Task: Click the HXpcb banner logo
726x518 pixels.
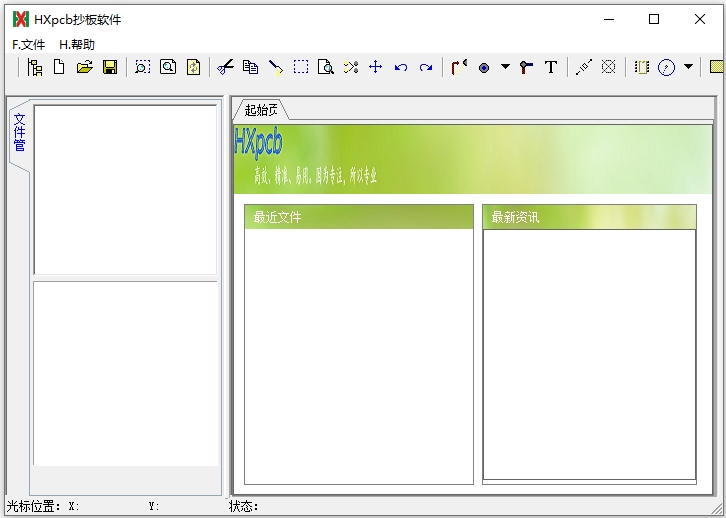Action: click(258, 143)
